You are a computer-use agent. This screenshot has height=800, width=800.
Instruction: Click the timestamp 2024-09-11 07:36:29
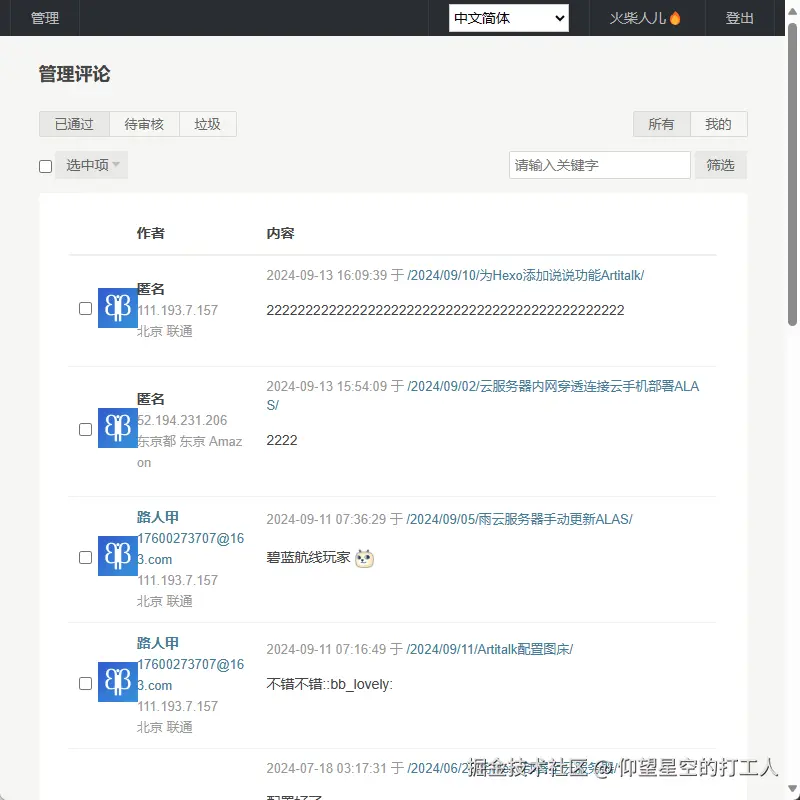pyautogui.click(x=327, y=519)
